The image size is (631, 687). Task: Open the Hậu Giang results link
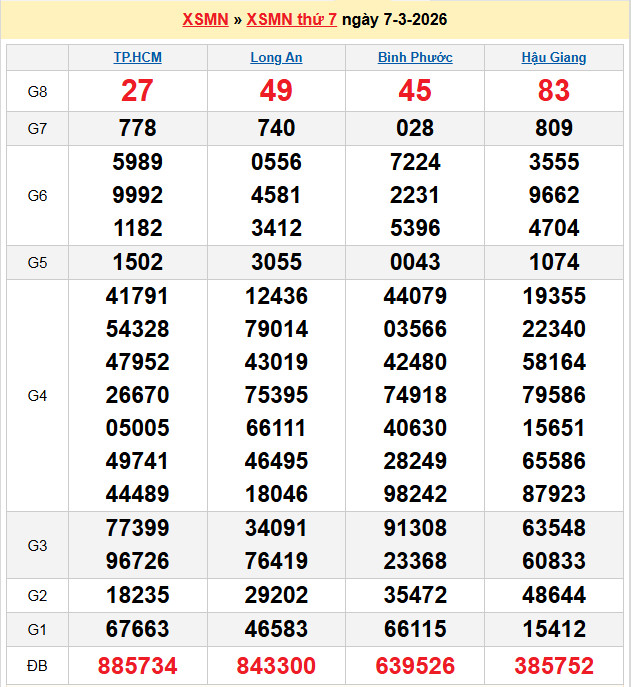tap(554, 58)
